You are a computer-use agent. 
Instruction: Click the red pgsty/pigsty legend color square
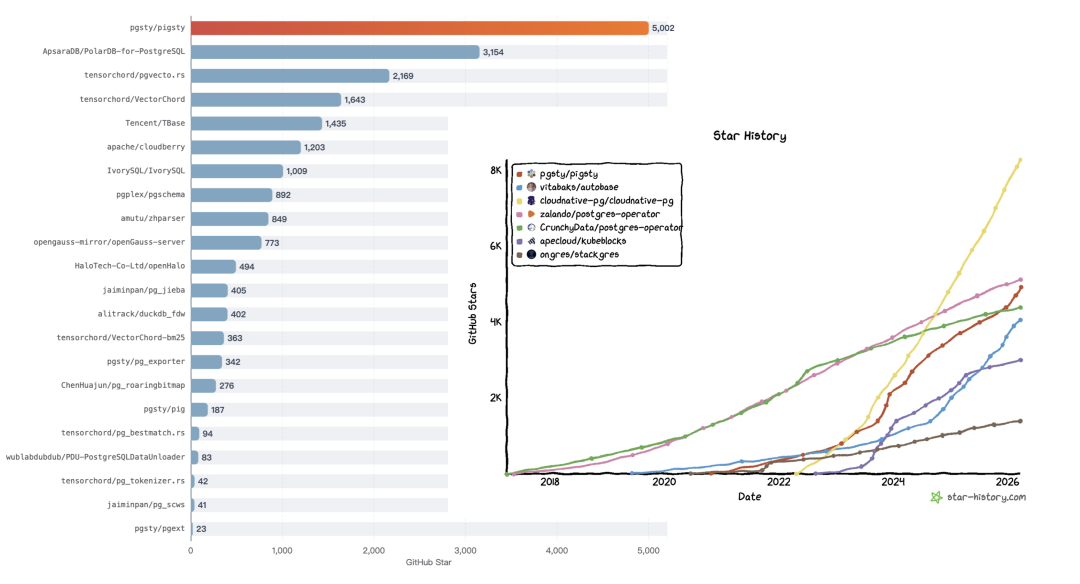tap(519, 174)
